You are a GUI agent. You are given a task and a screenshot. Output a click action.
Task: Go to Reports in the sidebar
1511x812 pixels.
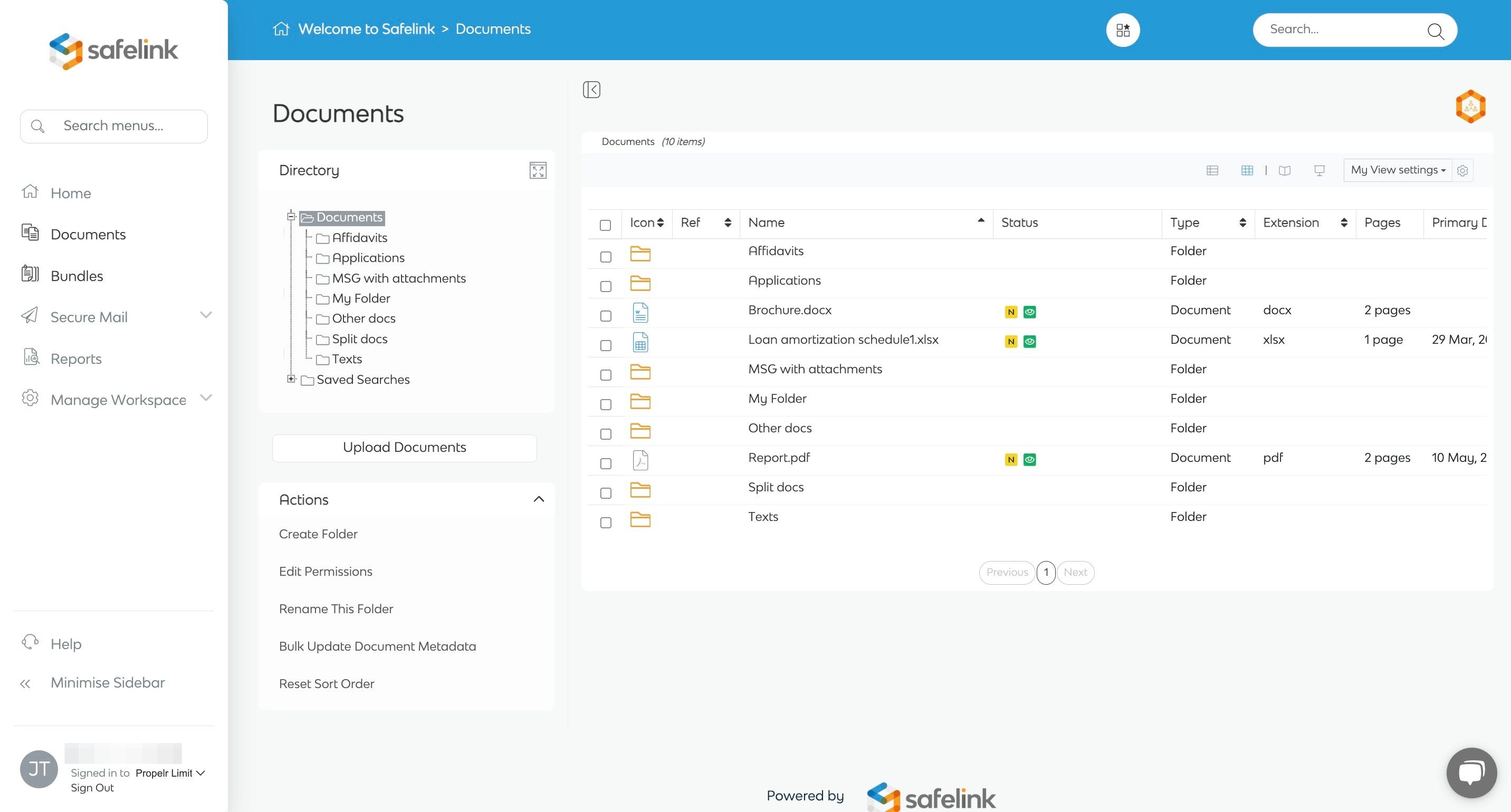click(x=75, y=358)
